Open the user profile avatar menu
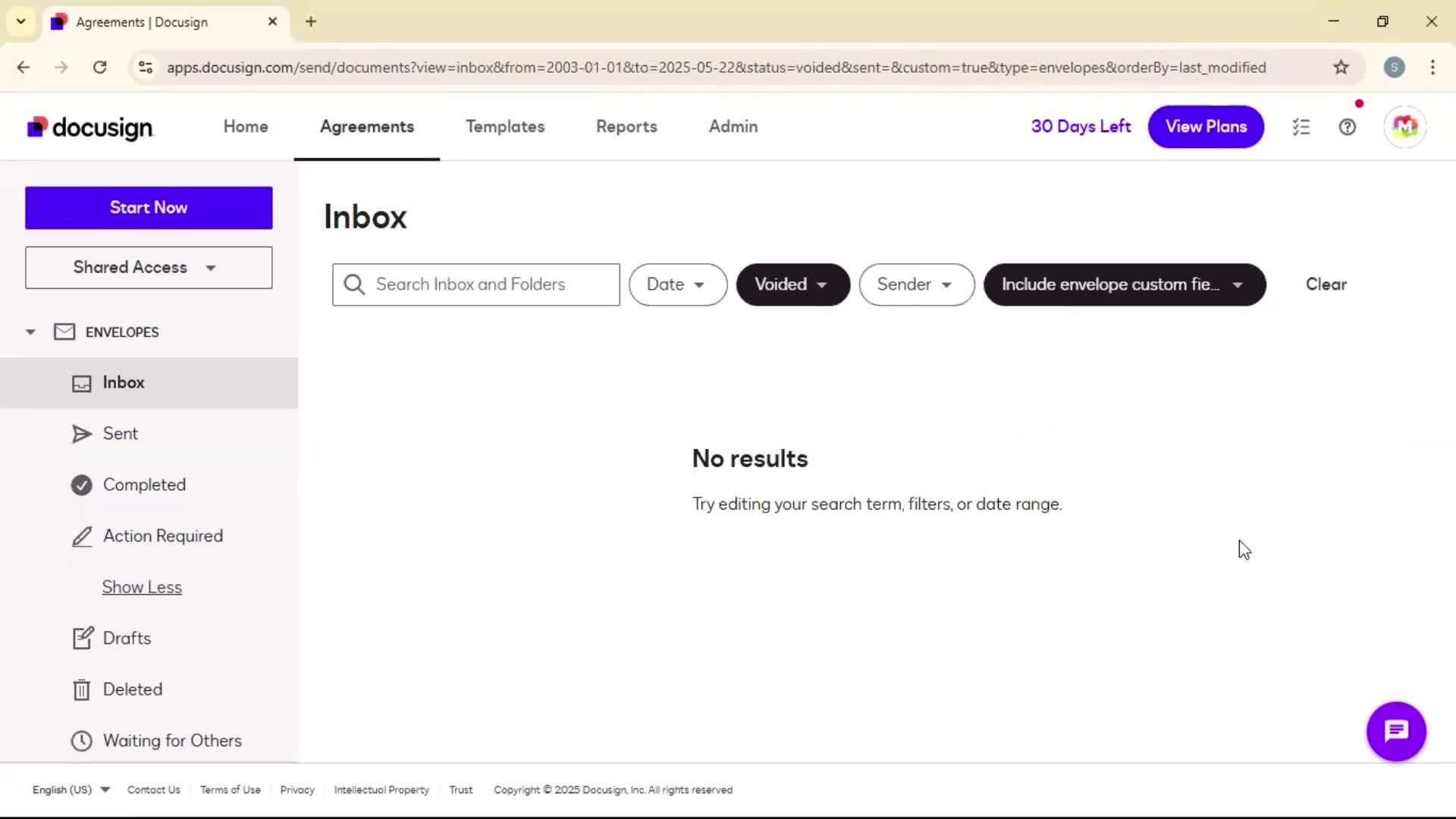Viewport: 1456px width, 819px height. [1405, 127]
